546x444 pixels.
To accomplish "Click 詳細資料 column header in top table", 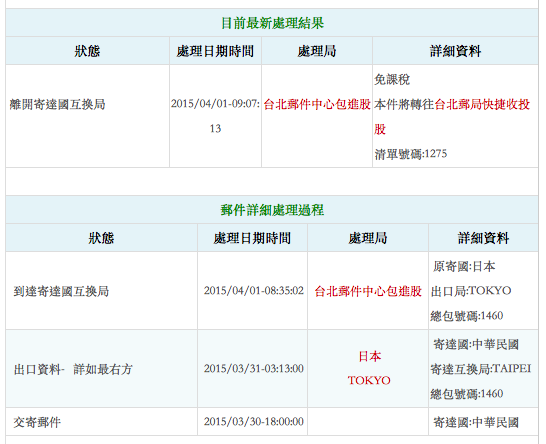I will 455,51.
